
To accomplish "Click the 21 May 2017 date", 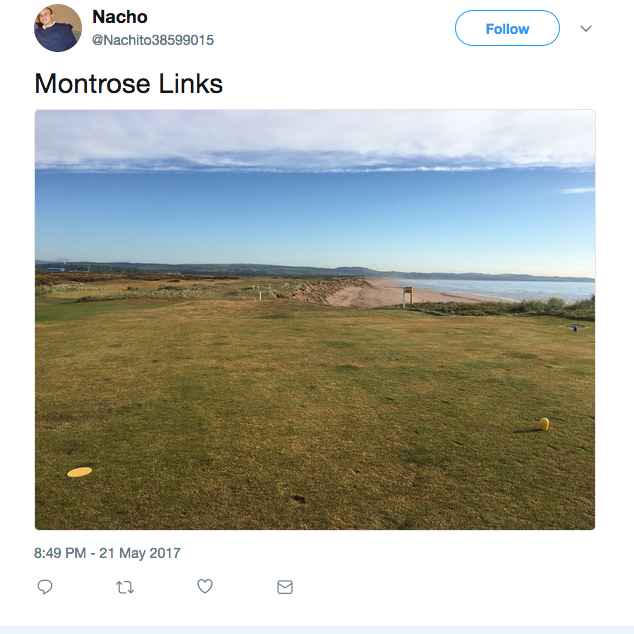I will point(140,553).
